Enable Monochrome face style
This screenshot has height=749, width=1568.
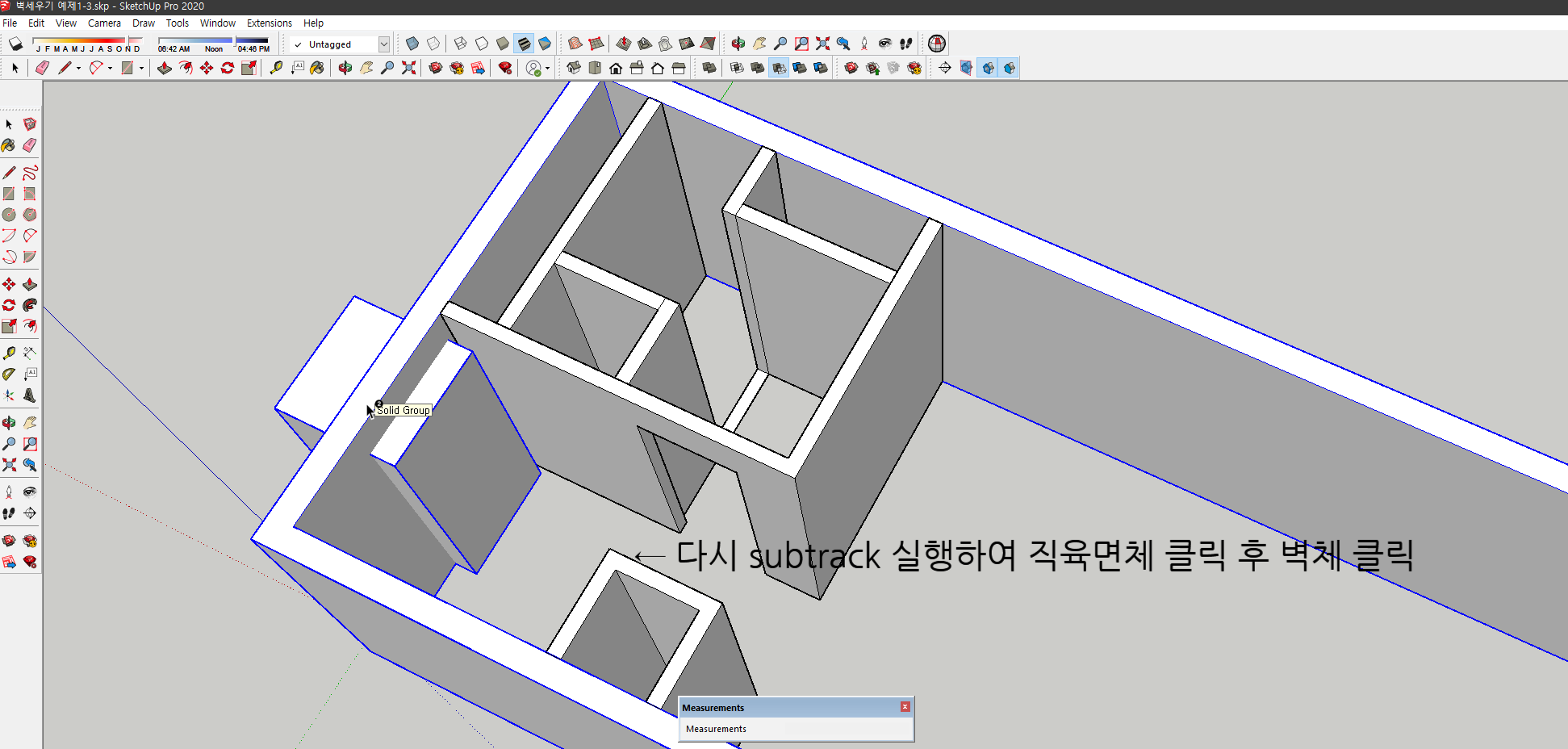[x=545, y=44]
